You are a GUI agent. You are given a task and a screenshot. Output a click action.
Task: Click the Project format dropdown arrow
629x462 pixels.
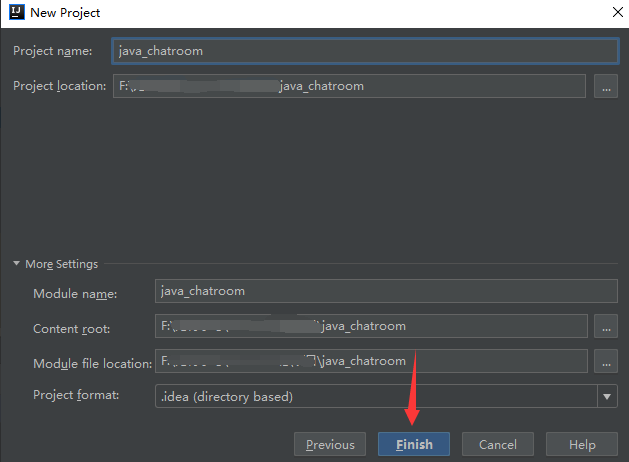point(607,396)
